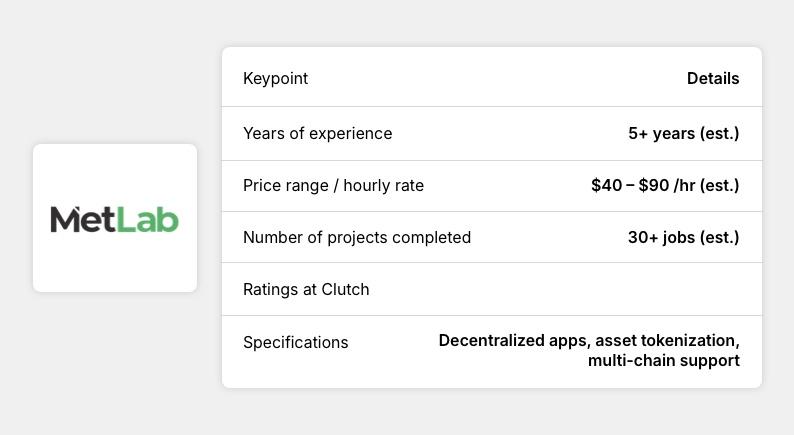
Task: Click the multi-chain support text
Action: [x=664, y=361]
